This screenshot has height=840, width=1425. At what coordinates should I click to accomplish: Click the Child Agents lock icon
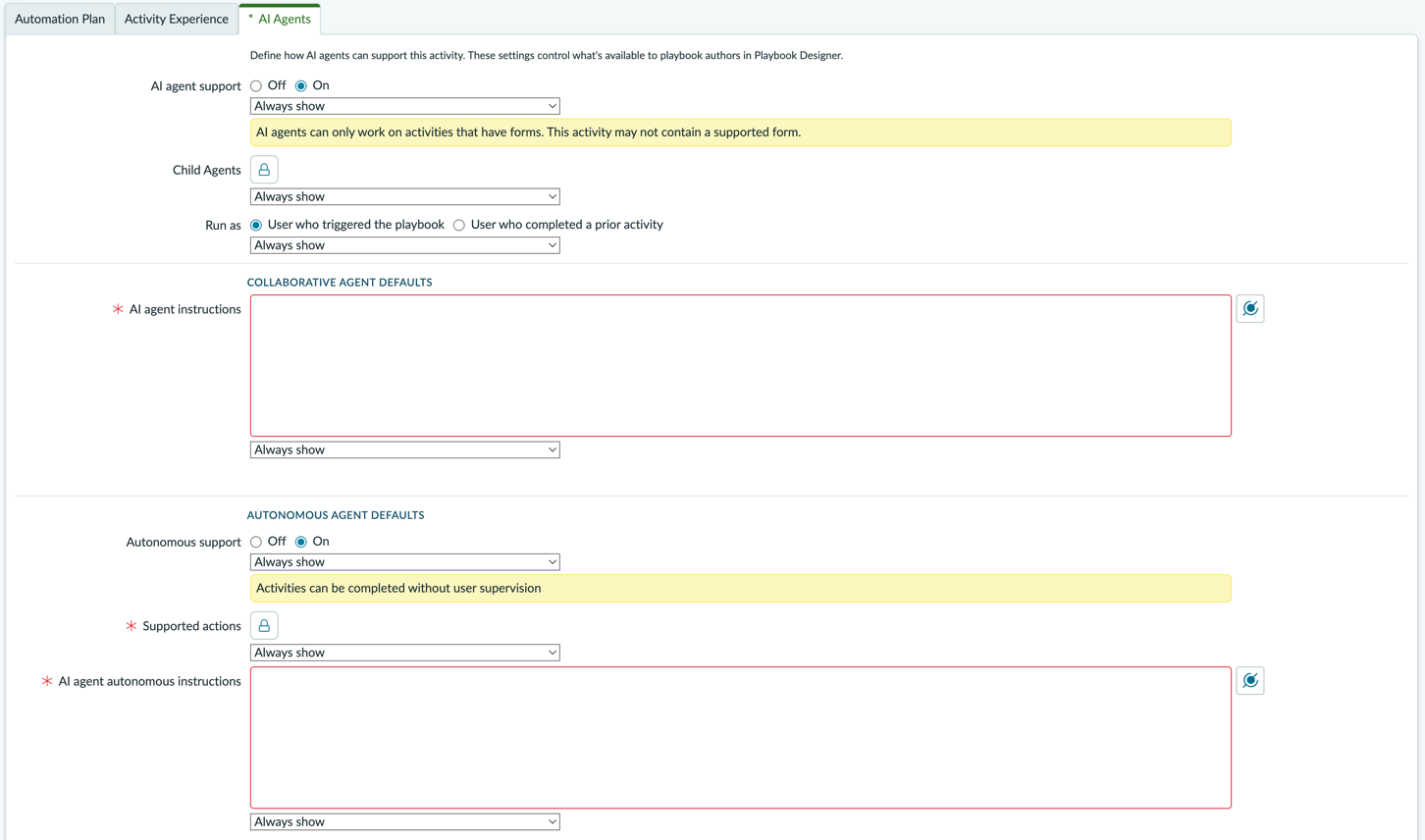(264, 170)
